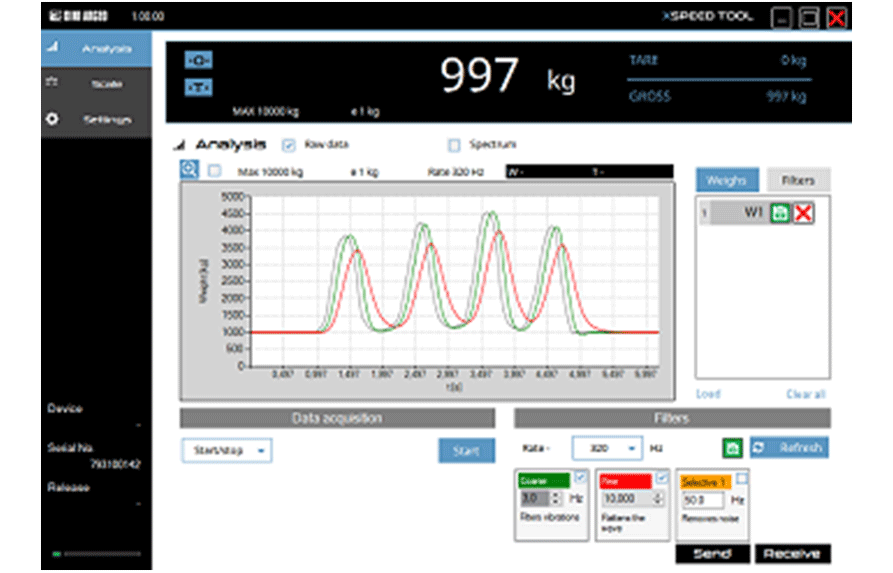The image size is (893, 573).
Task: Click the Send button
Action: [711, 553]
